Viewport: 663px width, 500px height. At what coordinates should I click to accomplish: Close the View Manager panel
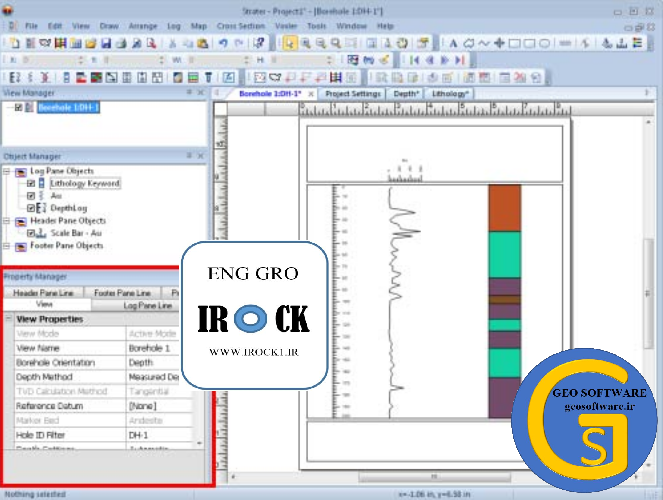(x=201, y=93)
